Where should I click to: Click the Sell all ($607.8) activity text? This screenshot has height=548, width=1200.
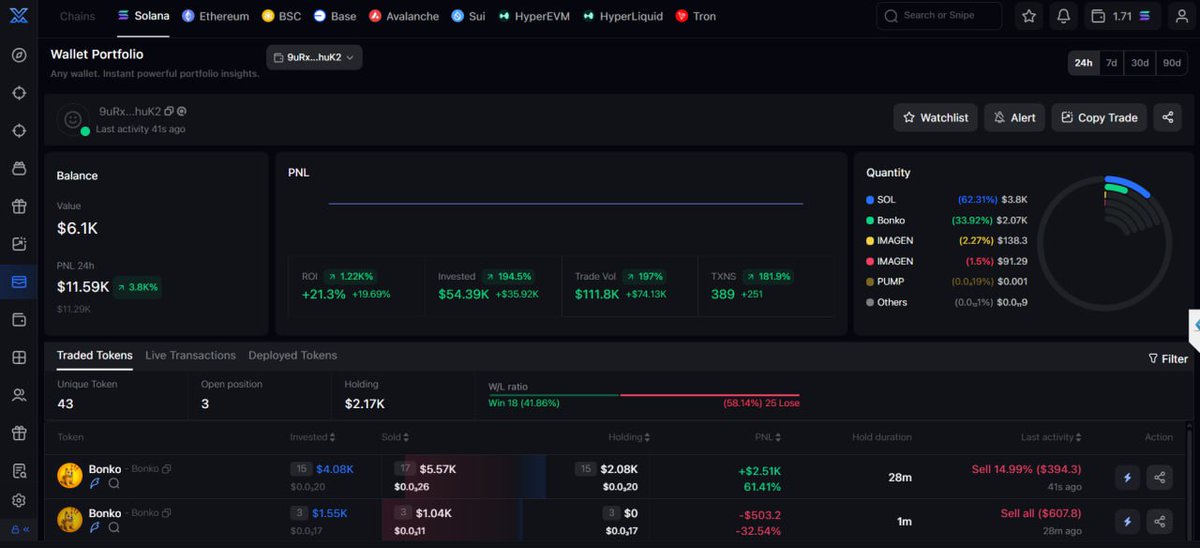(x=1041, y=513)
